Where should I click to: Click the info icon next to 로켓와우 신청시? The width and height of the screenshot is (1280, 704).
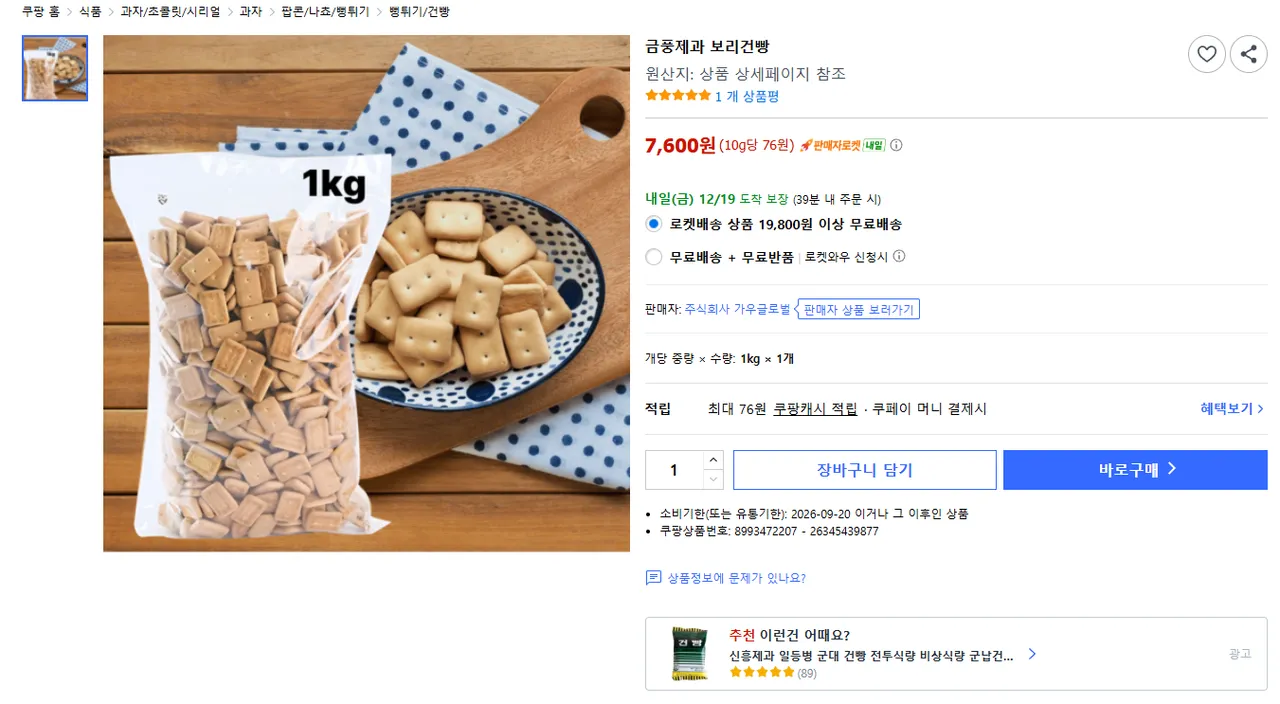click(x=899, y=257)
